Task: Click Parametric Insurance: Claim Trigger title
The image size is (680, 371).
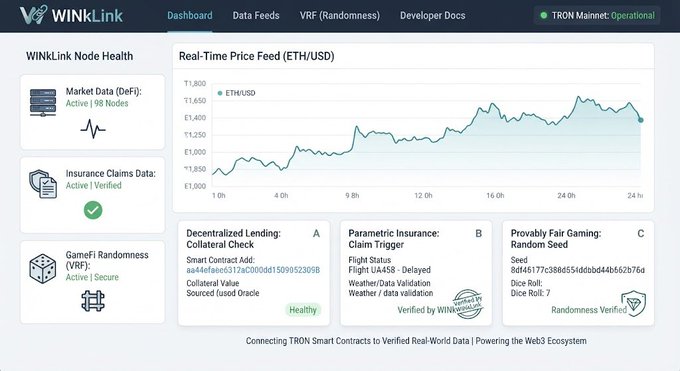Action: (x=394, y=239)
